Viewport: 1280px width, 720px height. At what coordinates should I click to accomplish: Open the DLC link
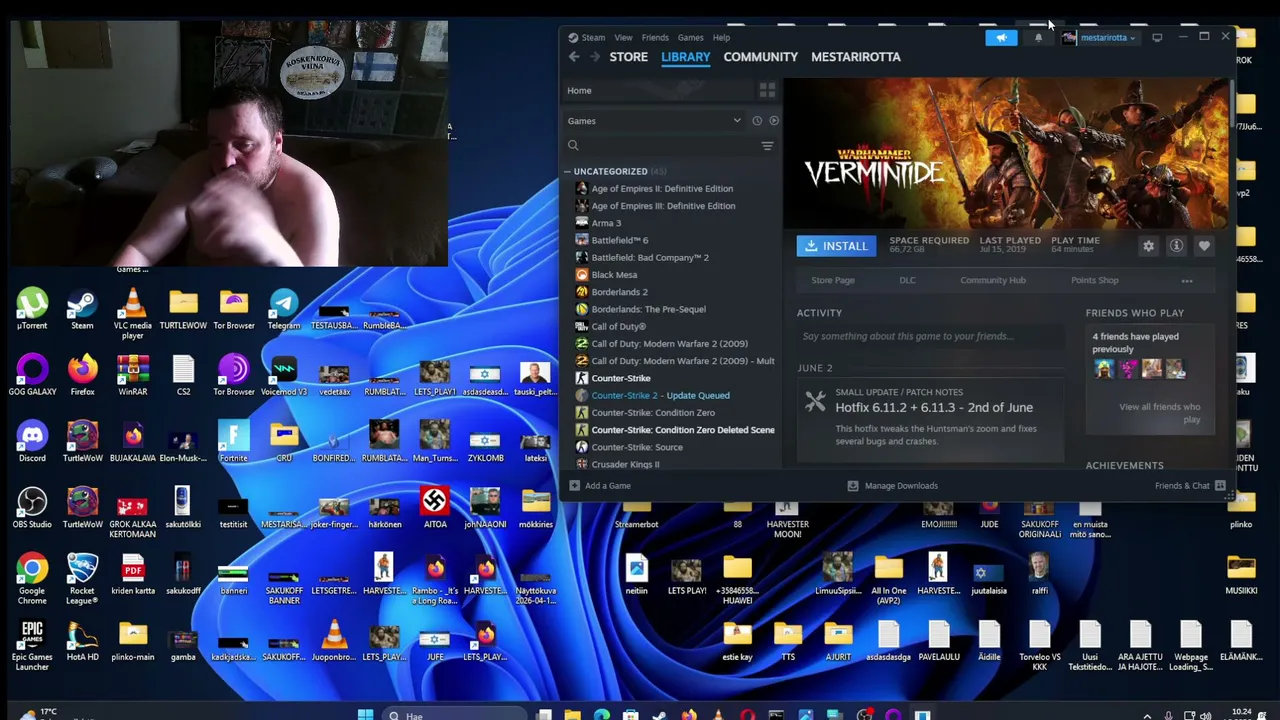click(x=907, y=281)
